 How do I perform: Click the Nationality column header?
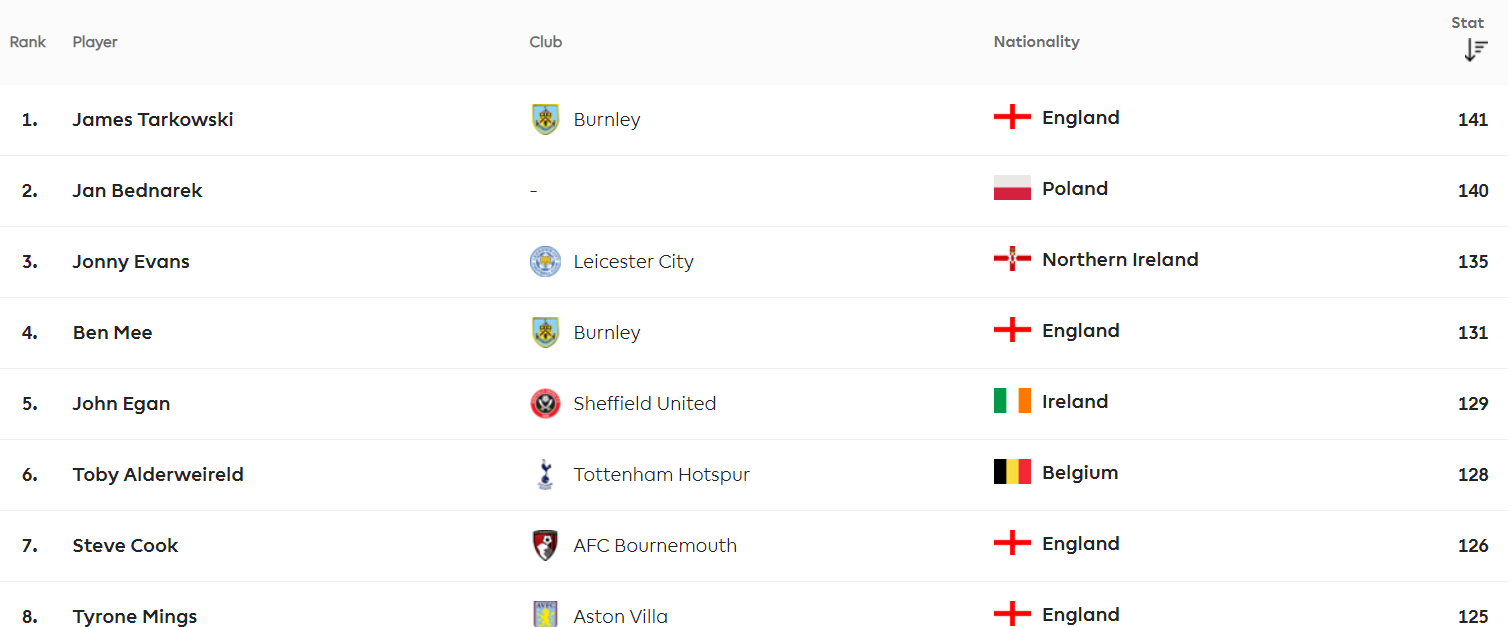pyautogui.click(x=1036, y=42)
